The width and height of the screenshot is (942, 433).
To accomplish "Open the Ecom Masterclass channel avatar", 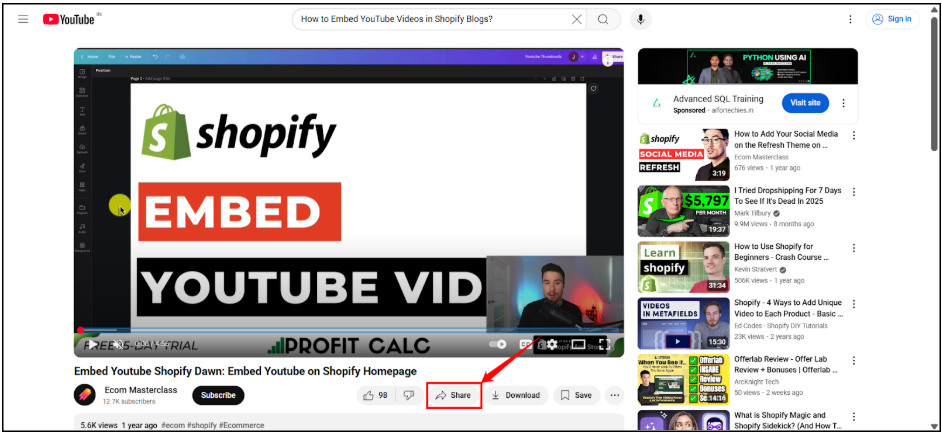I will [x=85, y=395].
